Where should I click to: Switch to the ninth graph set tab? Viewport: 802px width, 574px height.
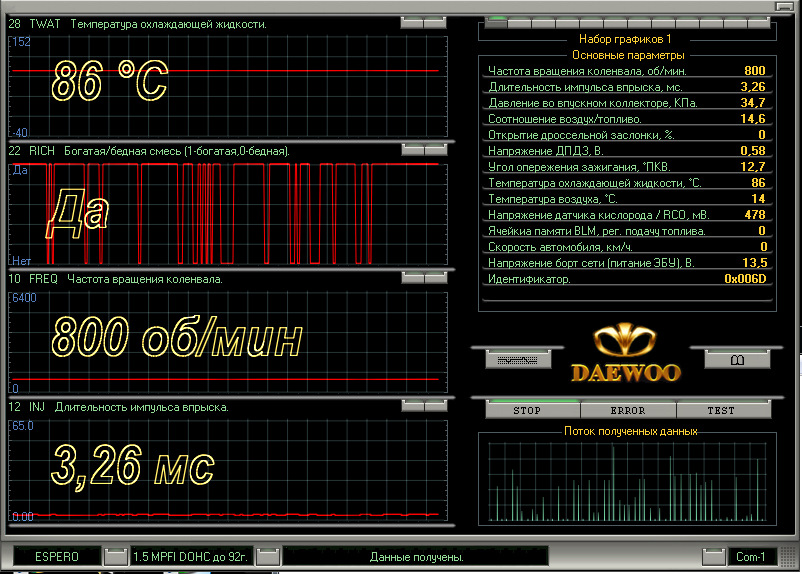687,23
